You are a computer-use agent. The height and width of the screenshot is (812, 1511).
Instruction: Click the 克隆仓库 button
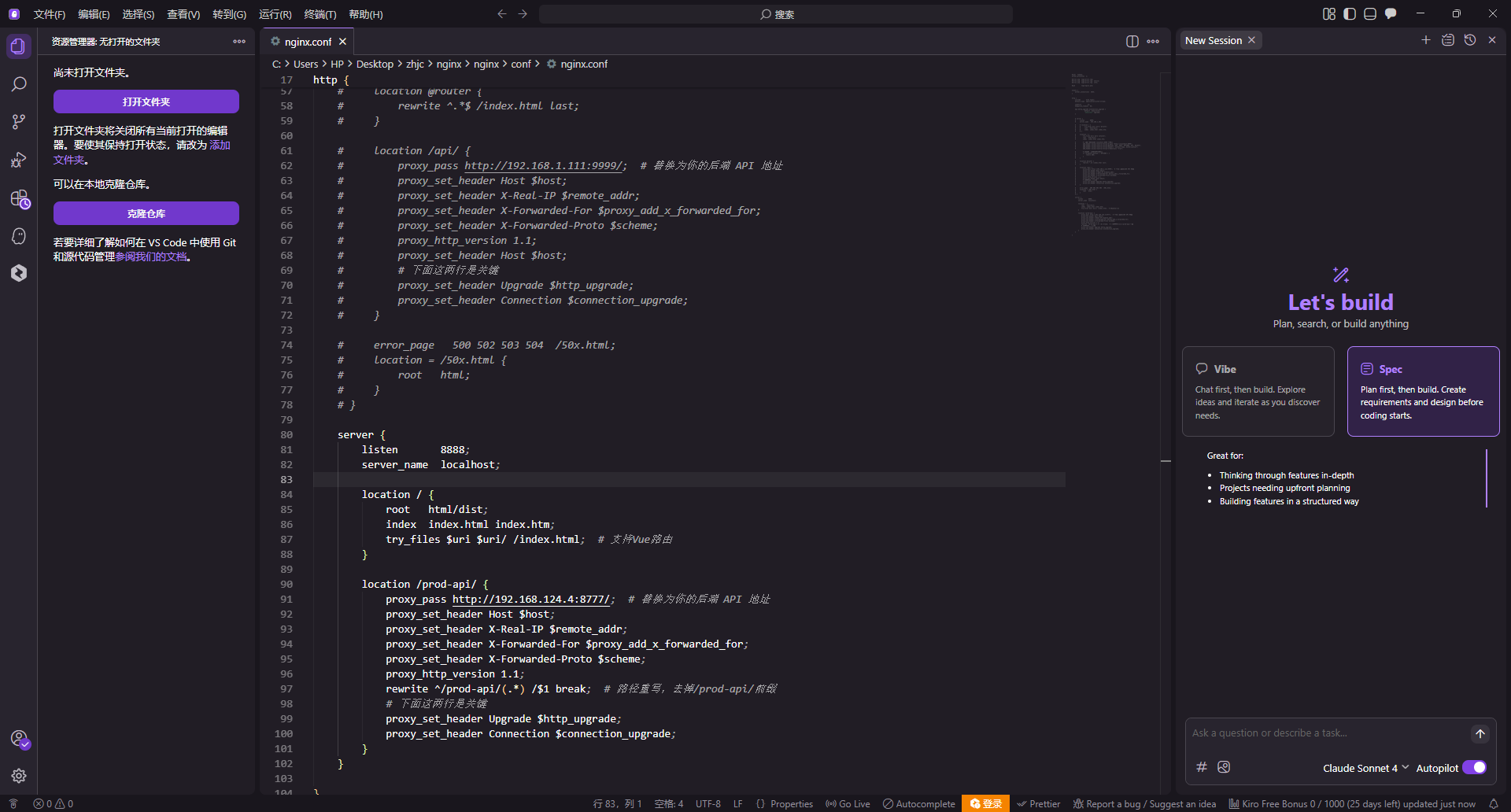pos(146,213)
